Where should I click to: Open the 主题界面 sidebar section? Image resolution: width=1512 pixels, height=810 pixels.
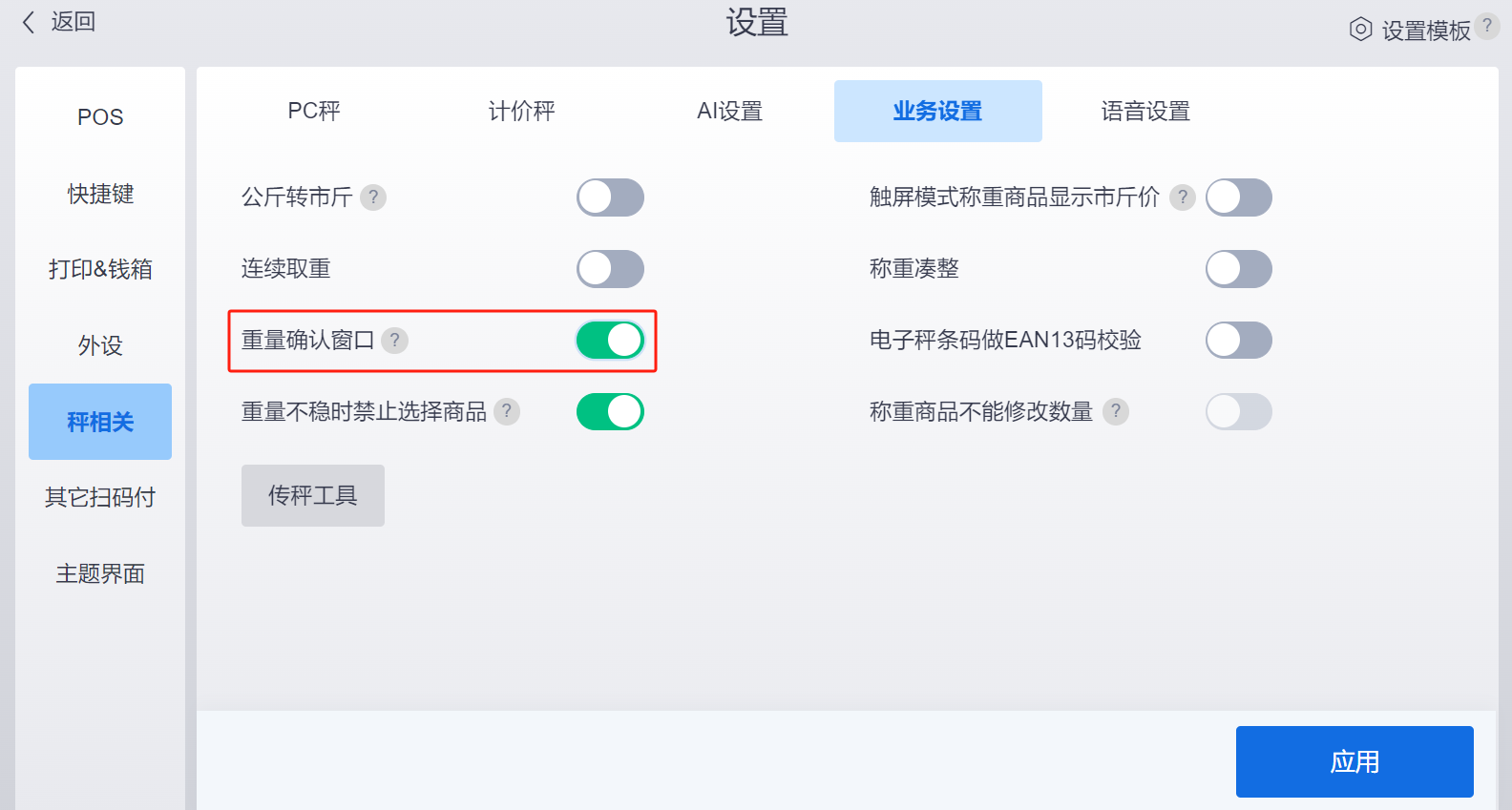pos(100,573)
